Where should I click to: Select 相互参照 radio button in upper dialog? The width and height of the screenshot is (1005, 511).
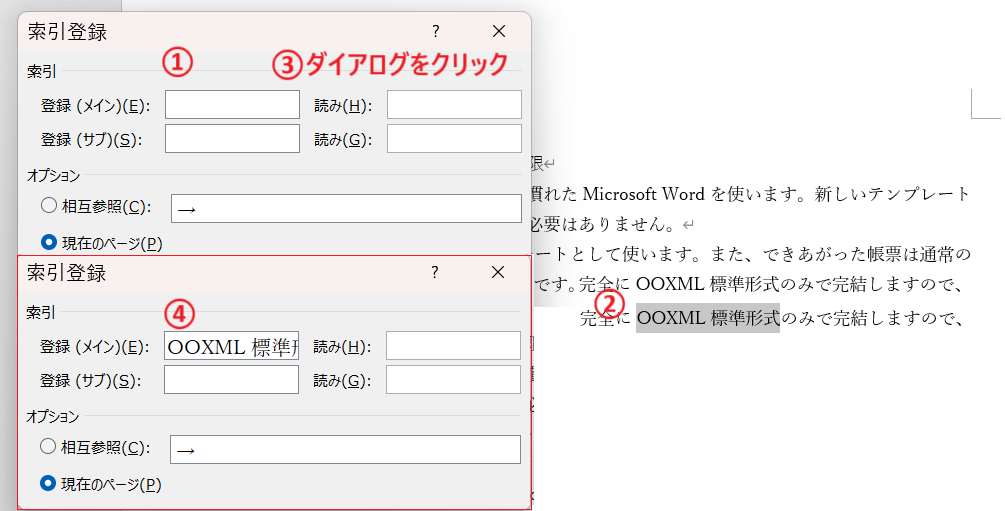point(49,207)
